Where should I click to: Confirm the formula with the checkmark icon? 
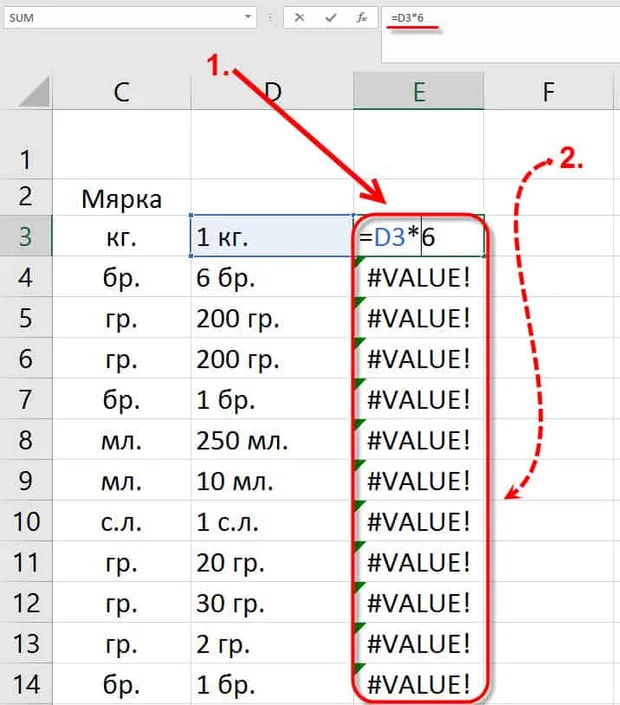331,18
